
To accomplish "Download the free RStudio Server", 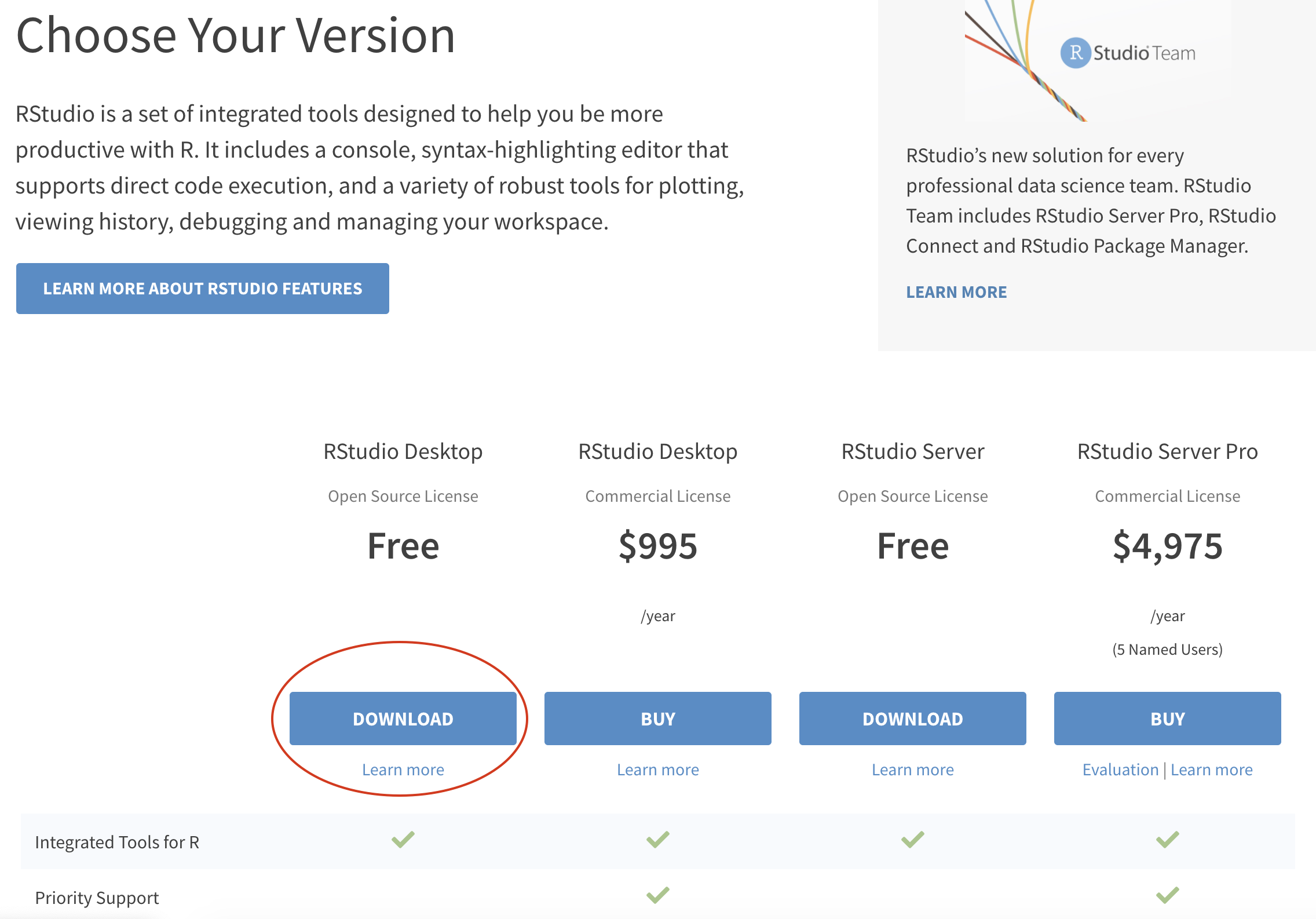I will [x=913, y=719].
